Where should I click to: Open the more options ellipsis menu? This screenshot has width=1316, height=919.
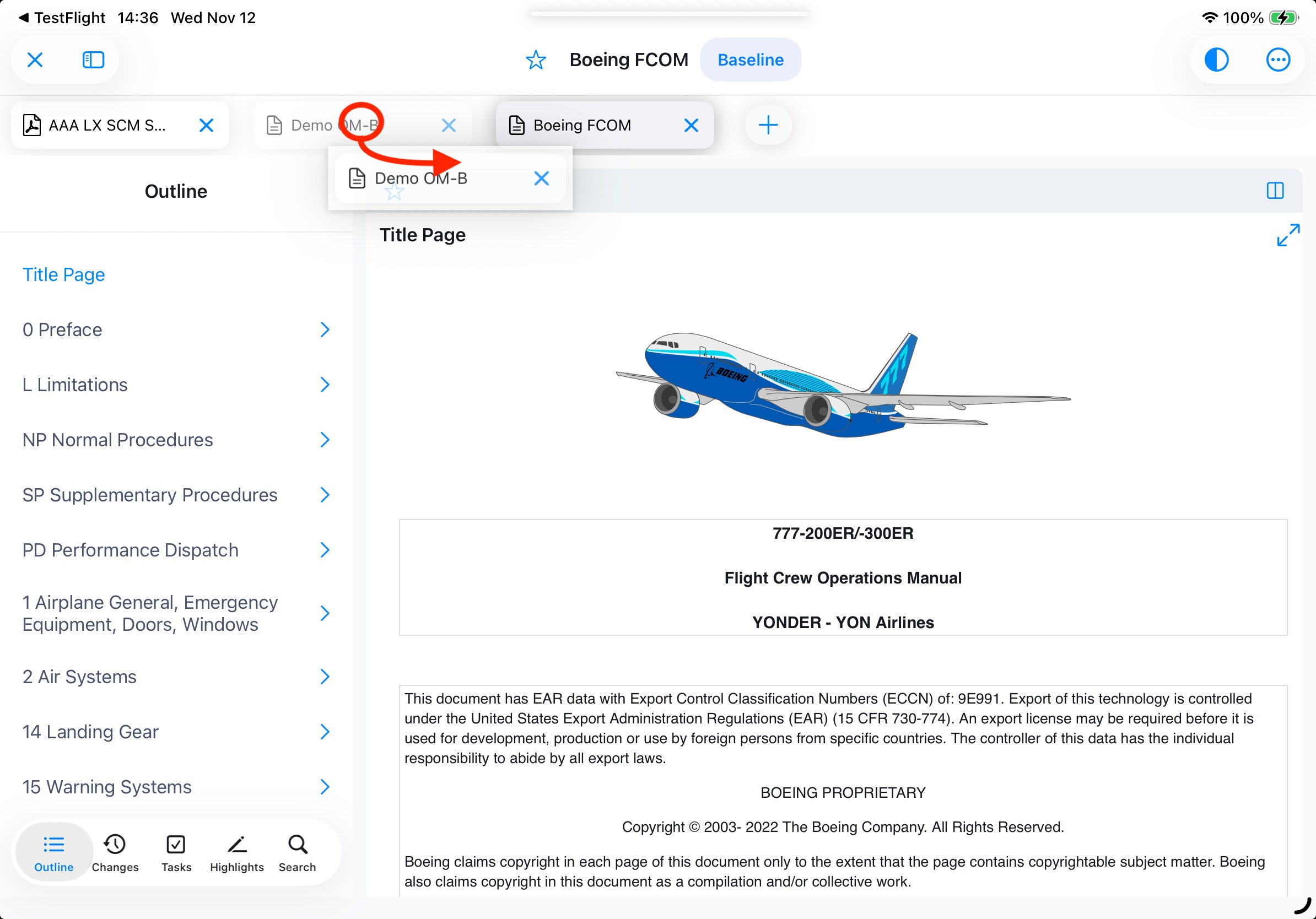pos(1277,60)
